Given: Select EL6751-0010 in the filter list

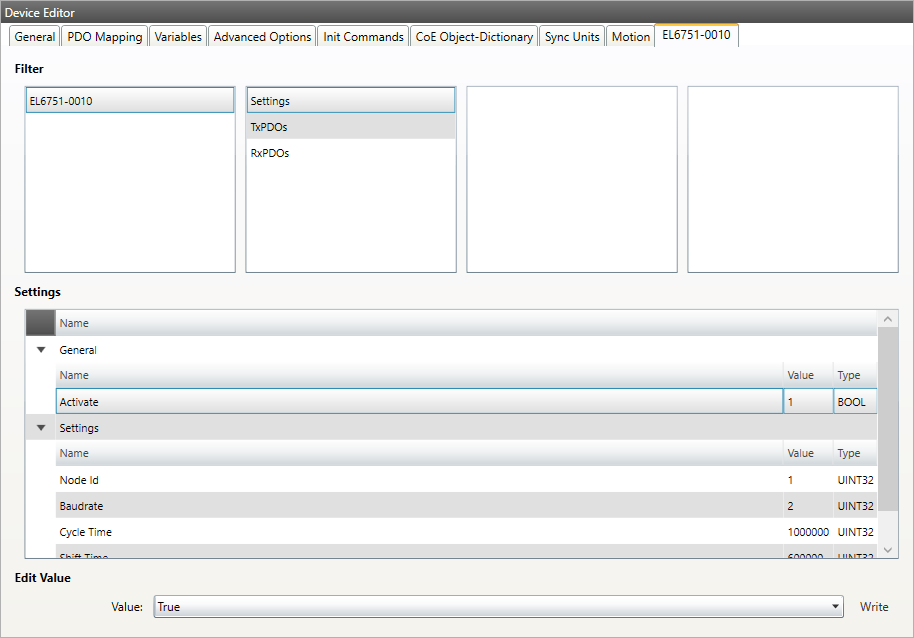Looking at the screenshot, I should [129, 101].
